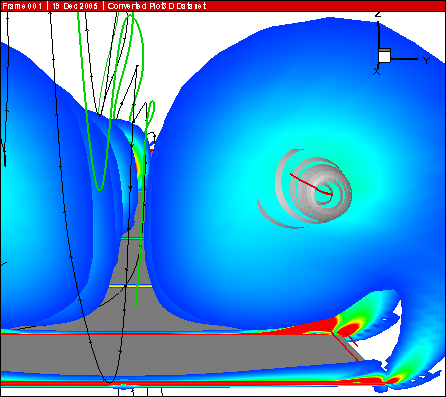Select the small green loop near the vortex gap
The width and height of the screenshot is (446, 397).
pos(151,112)
